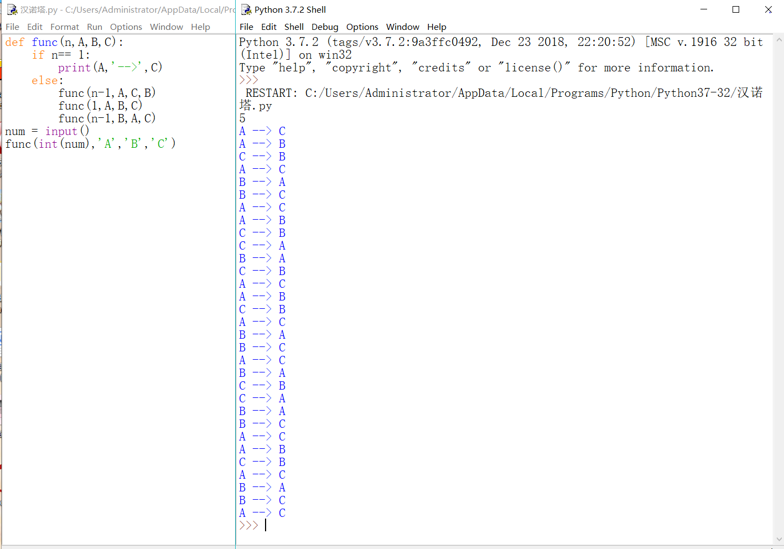This screenshot has height=549, width=784.
Task: Open Help menu in Python Shell
Action: pyautogui.click(x=436, y=27)
